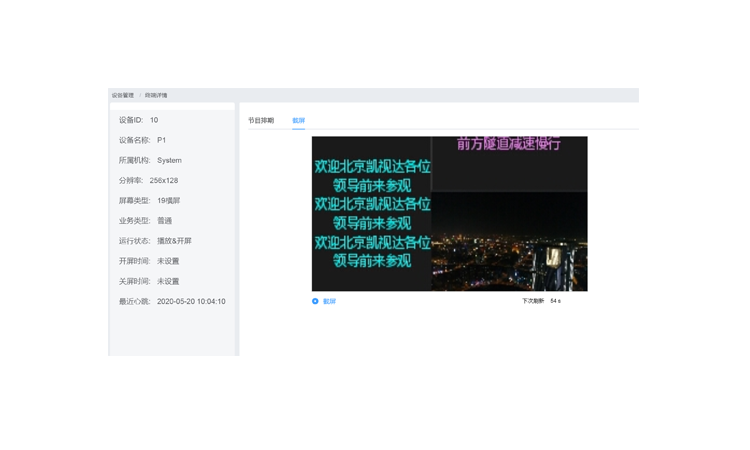750x450 pixels.
Task: Click the 分辨率 value 256x128
Action: pyautogui.click(x=164, y=181)
